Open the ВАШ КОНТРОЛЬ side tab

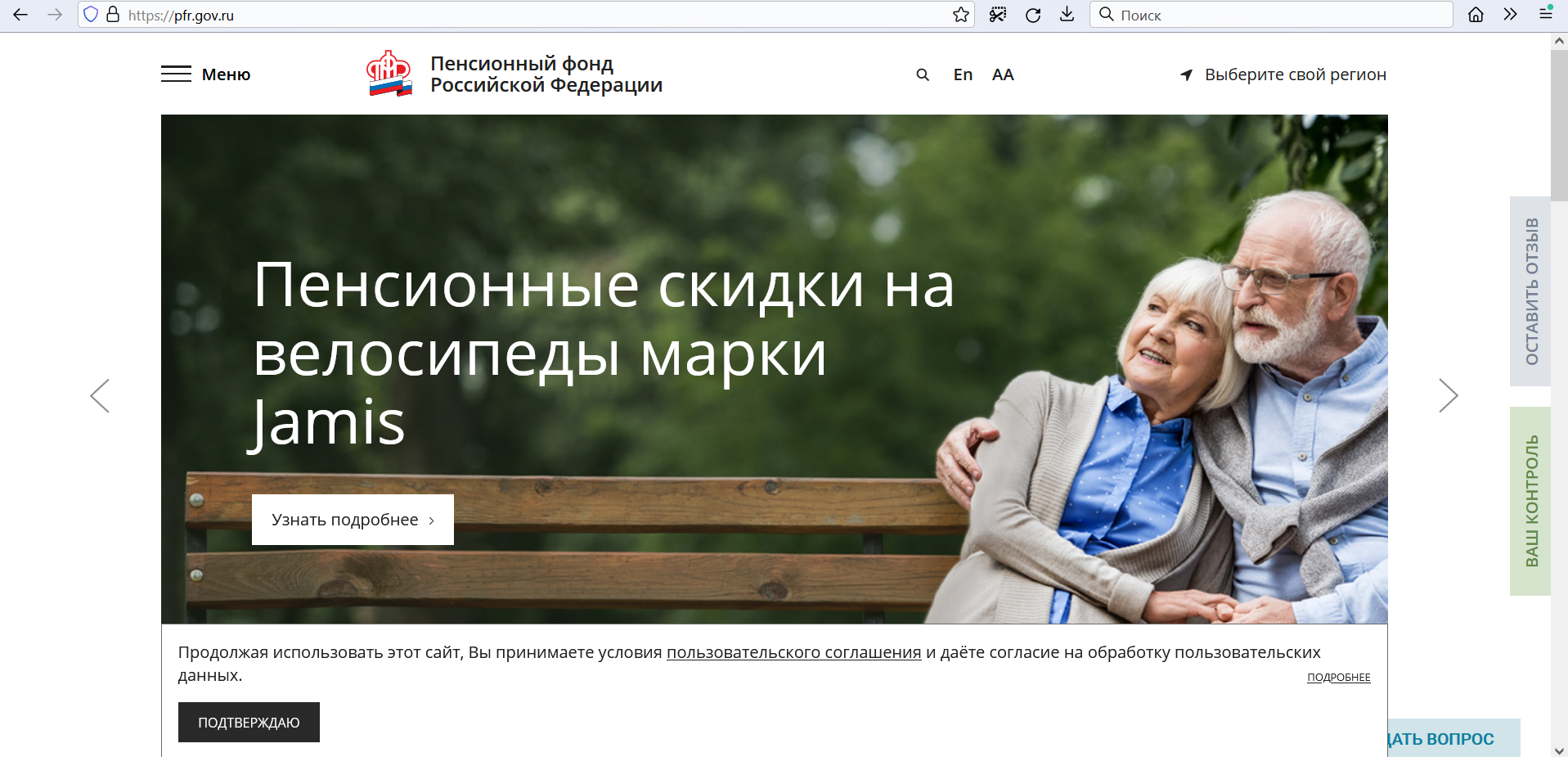click(1531, 501)
